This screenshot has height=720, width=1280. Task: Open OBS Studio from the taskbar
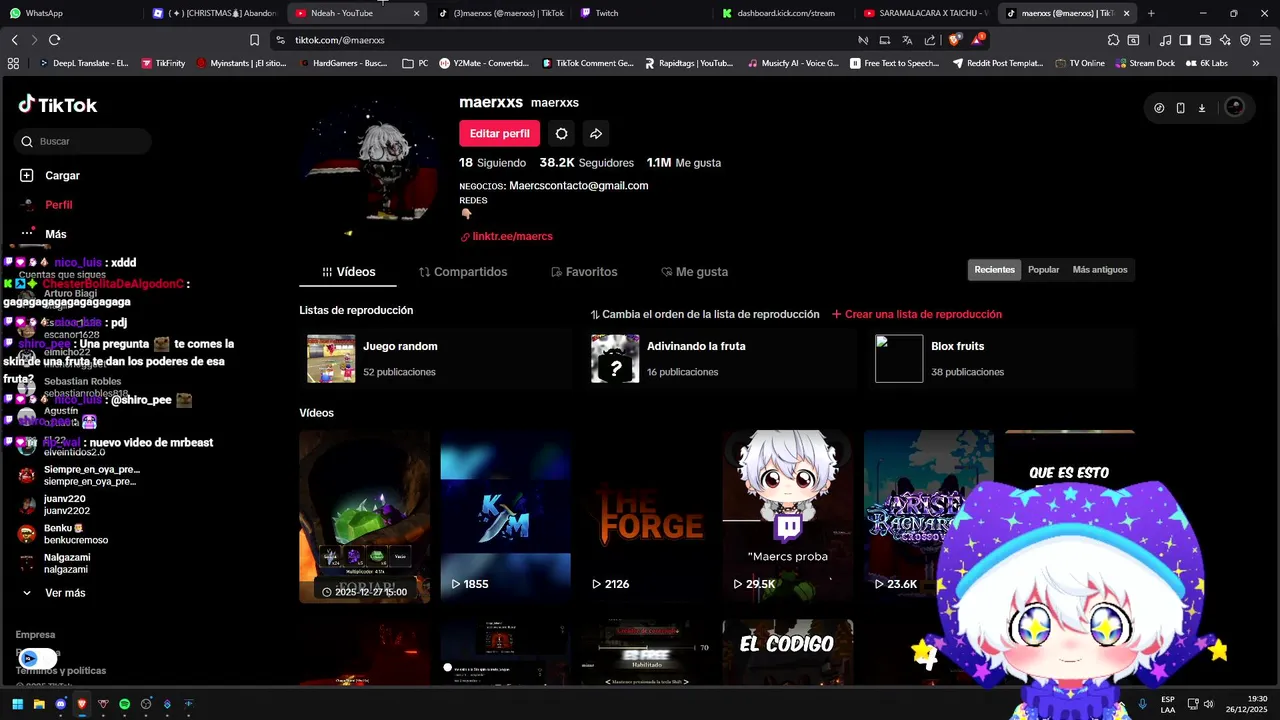pos(146,704)
